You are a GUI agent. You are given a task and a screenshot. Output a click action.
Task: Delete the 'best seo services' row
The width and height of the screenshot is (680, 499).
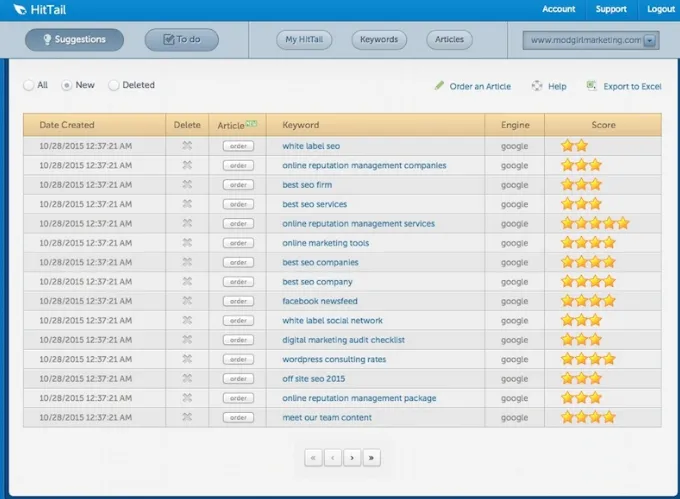187,204
